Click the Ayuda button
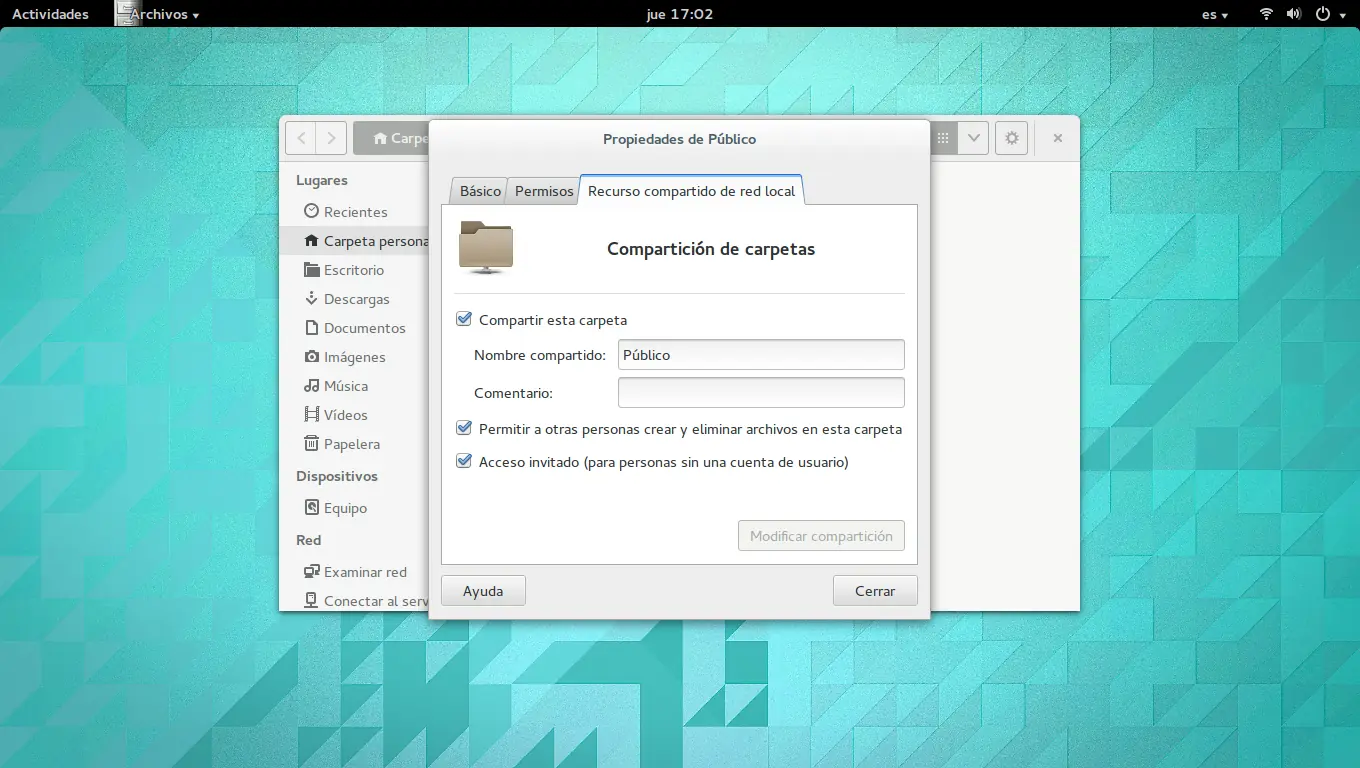 pyautogui.click(x=483, y=591)
